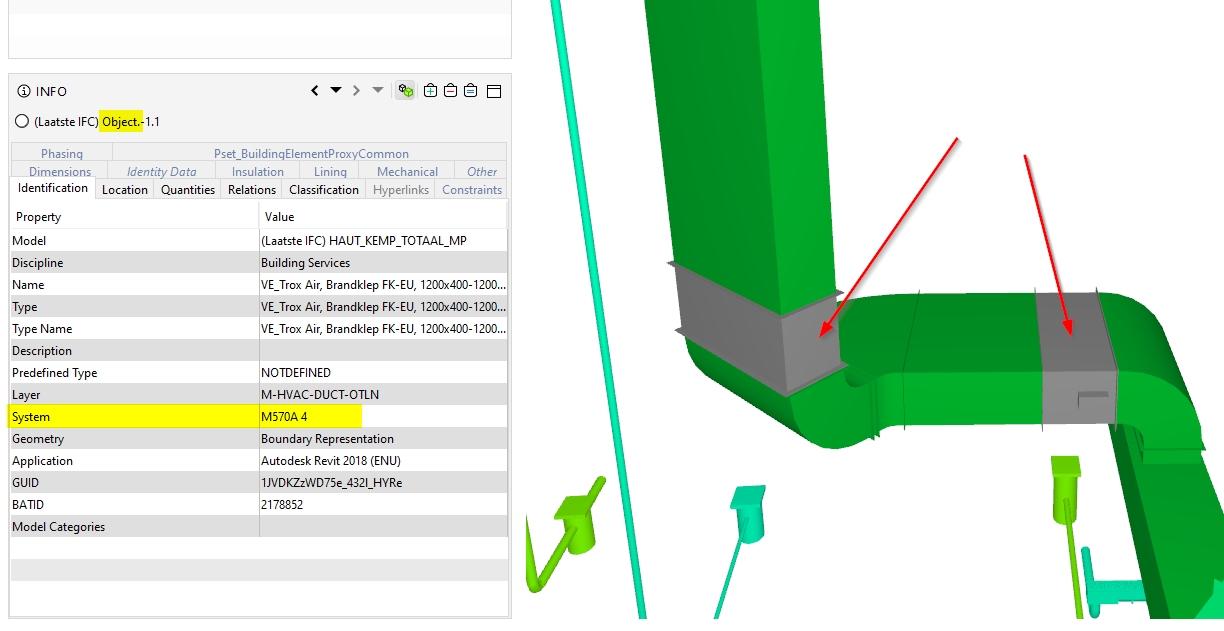Switch to the Location tab

click(125, 189)
